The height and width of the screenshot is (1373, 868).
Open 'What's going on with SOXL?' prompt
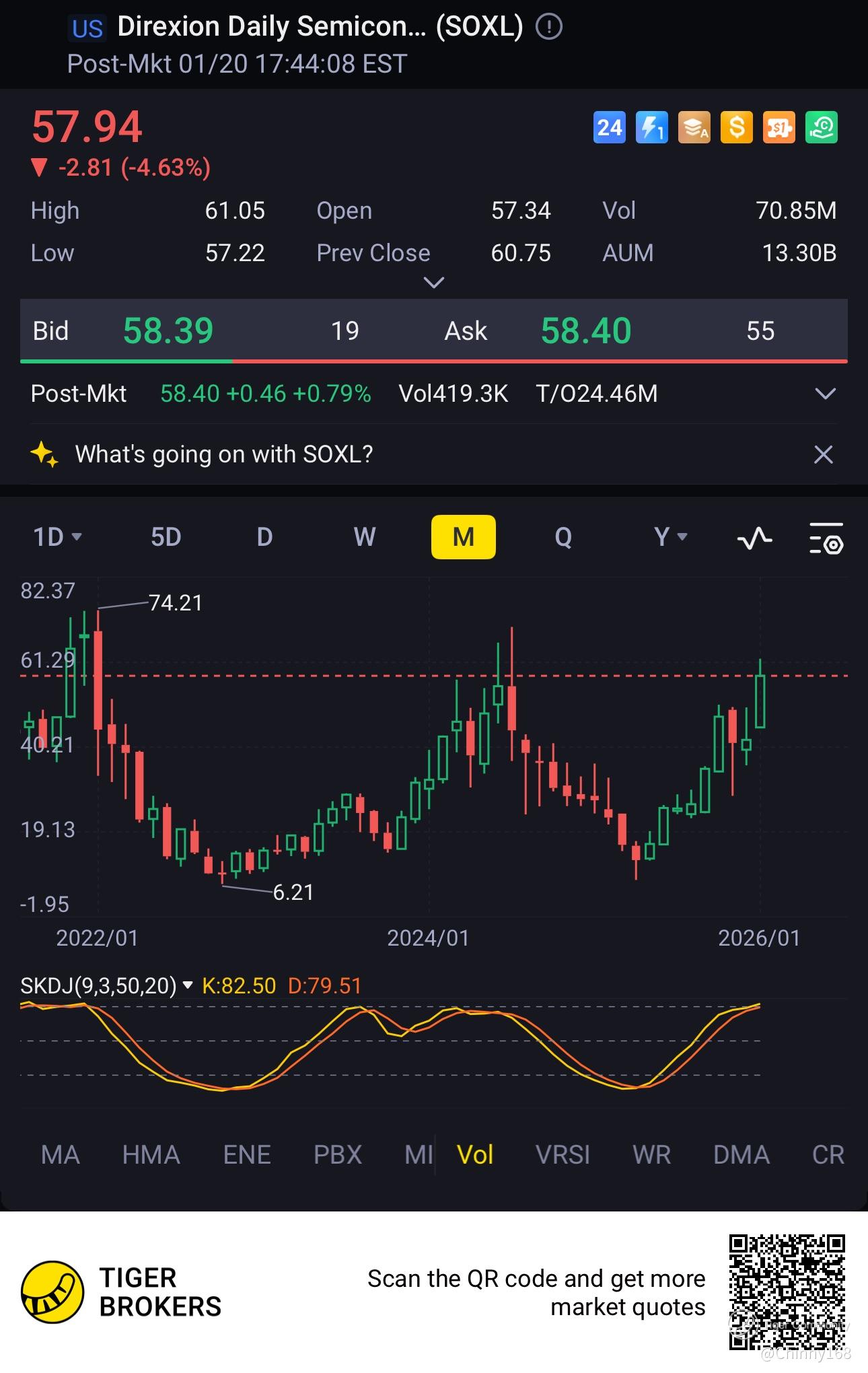point(224,454)
